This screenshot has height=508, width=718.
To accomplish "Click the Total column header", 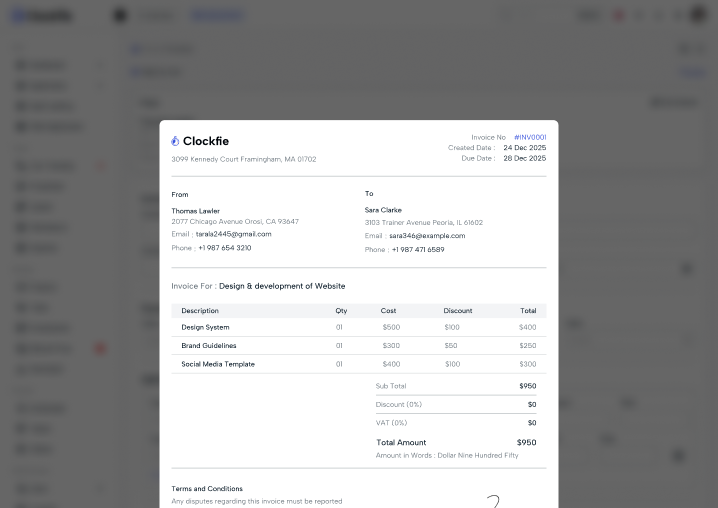I will [528, 311].
